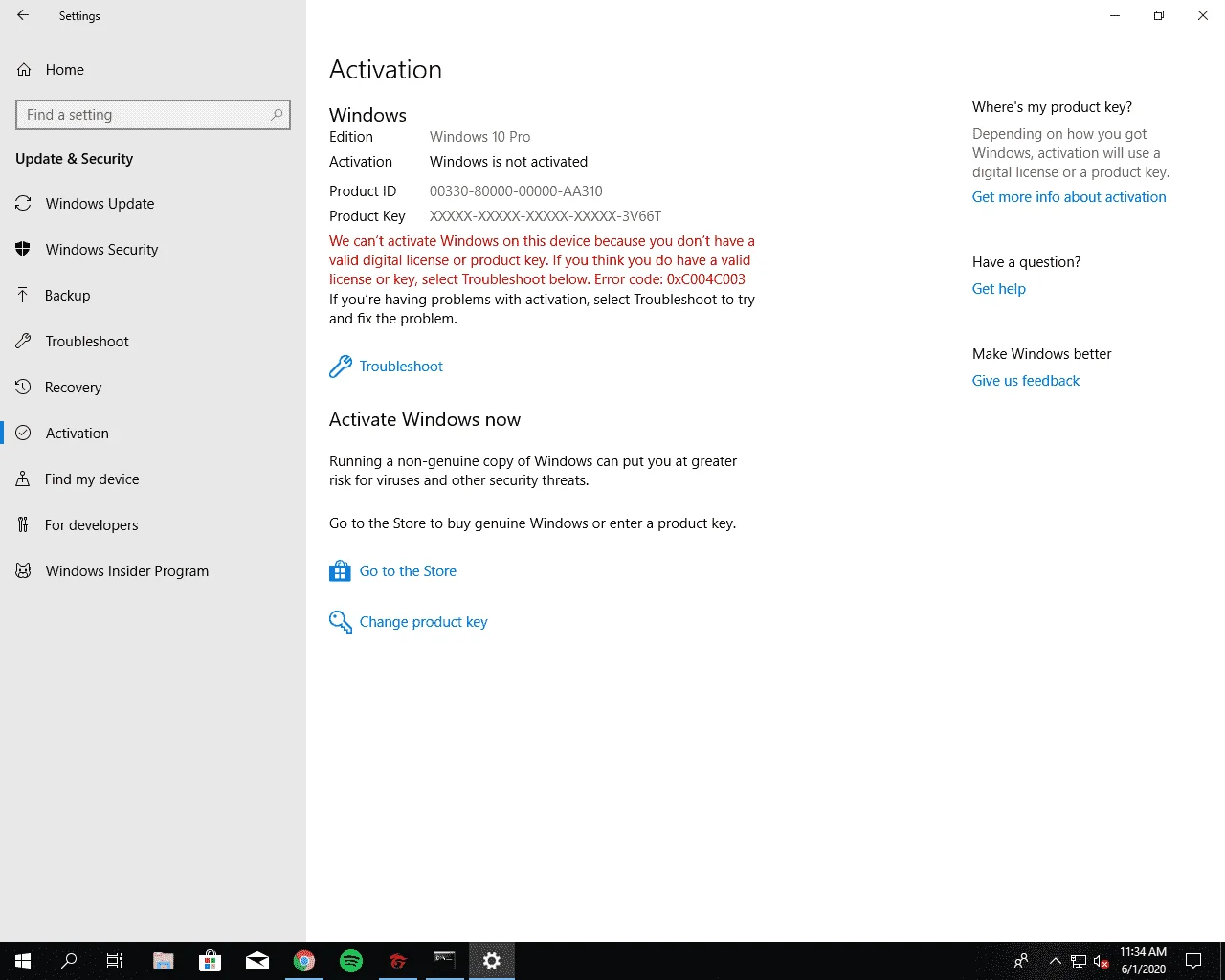
Task: Click the Change product key link
Action: click(409, 622)
